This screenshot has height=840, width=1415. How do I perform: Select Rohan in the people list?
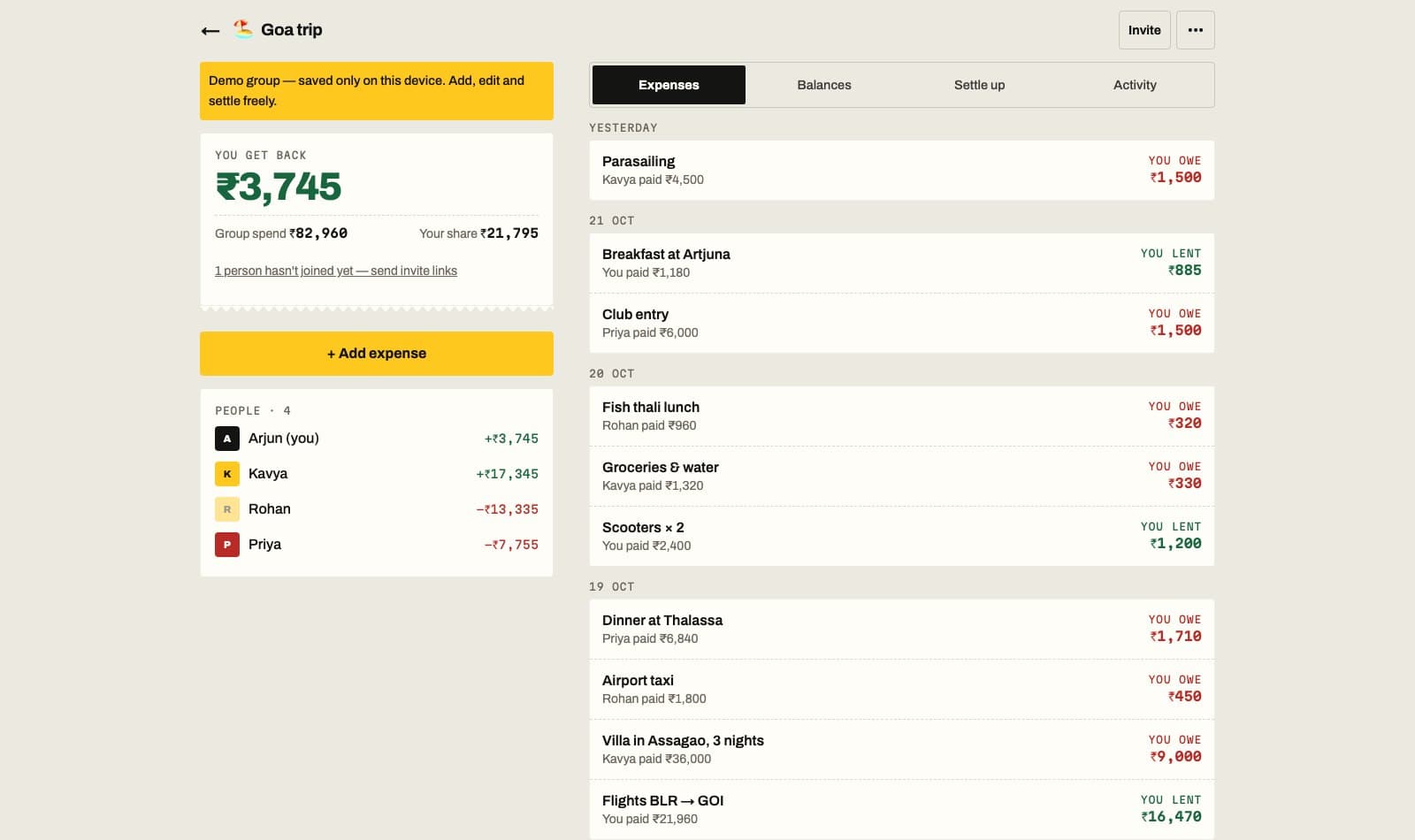pos(377,509)
